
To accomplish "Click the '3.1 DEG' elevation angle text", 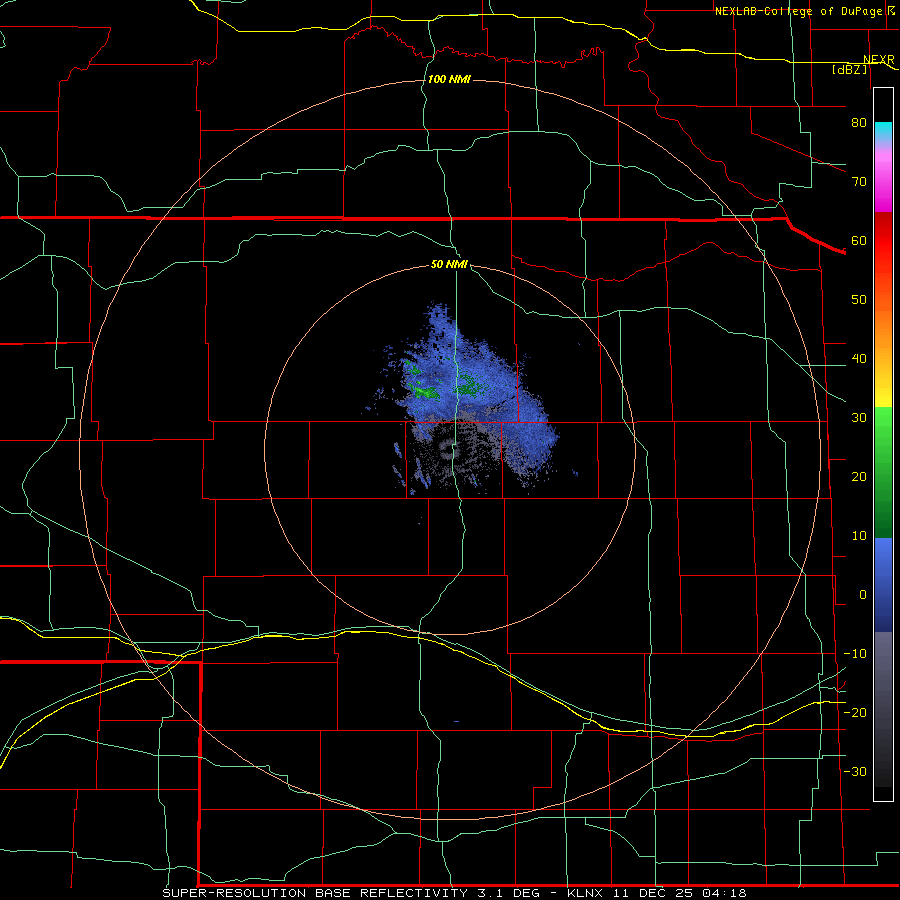I will pyautogui.click(x=509, y=893).
